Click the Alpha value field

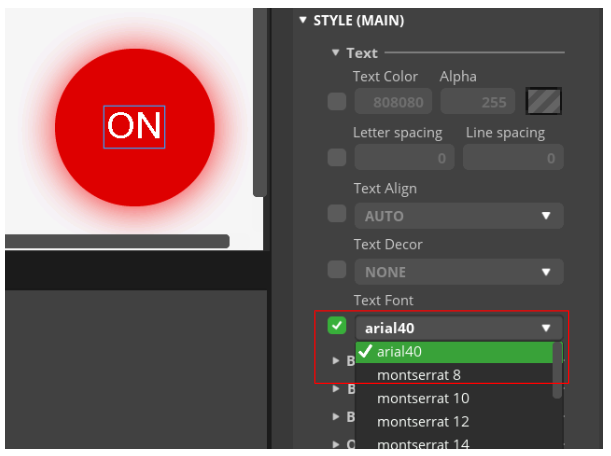(478, 101)
